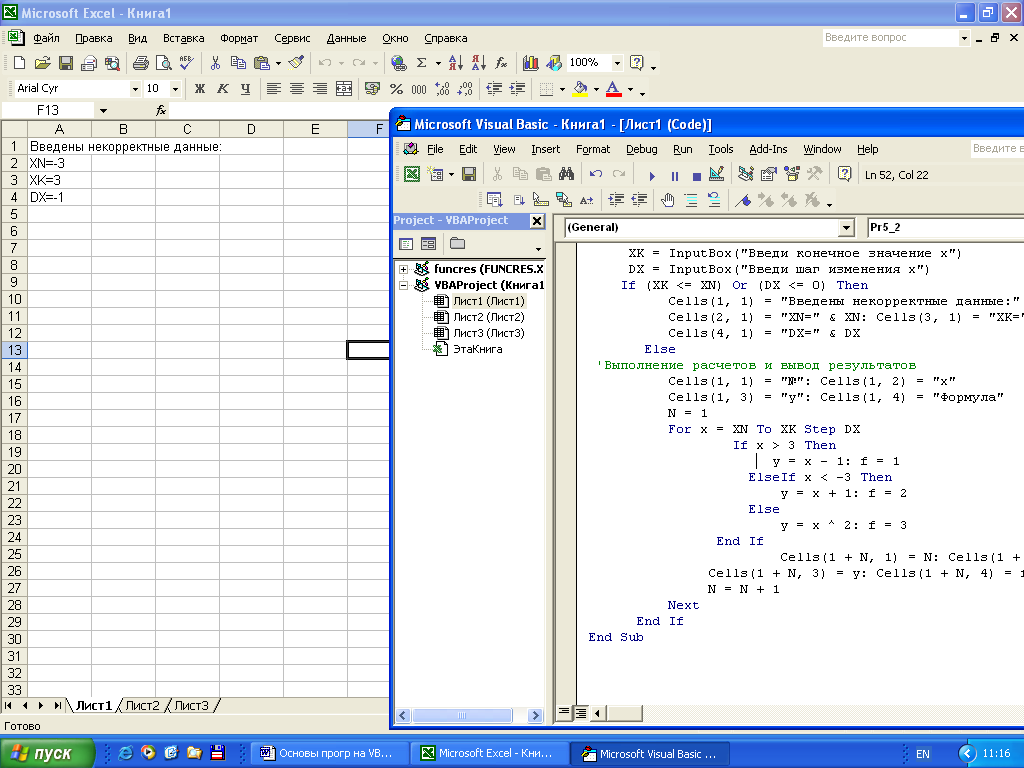1024x768 pixels.
Task: Toggle left text alignment in Excel
Action: [x=274, y=89]
